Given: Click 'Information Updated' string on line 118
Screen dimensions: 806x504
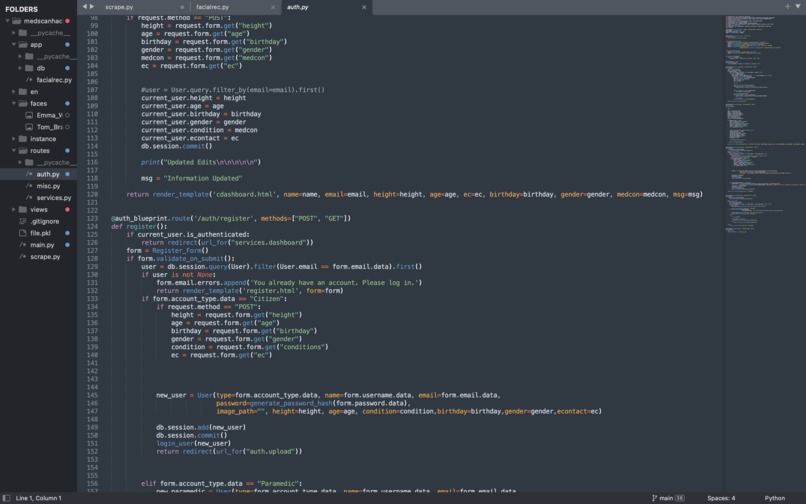Looking at the screenshot, I should click(203, 178).
